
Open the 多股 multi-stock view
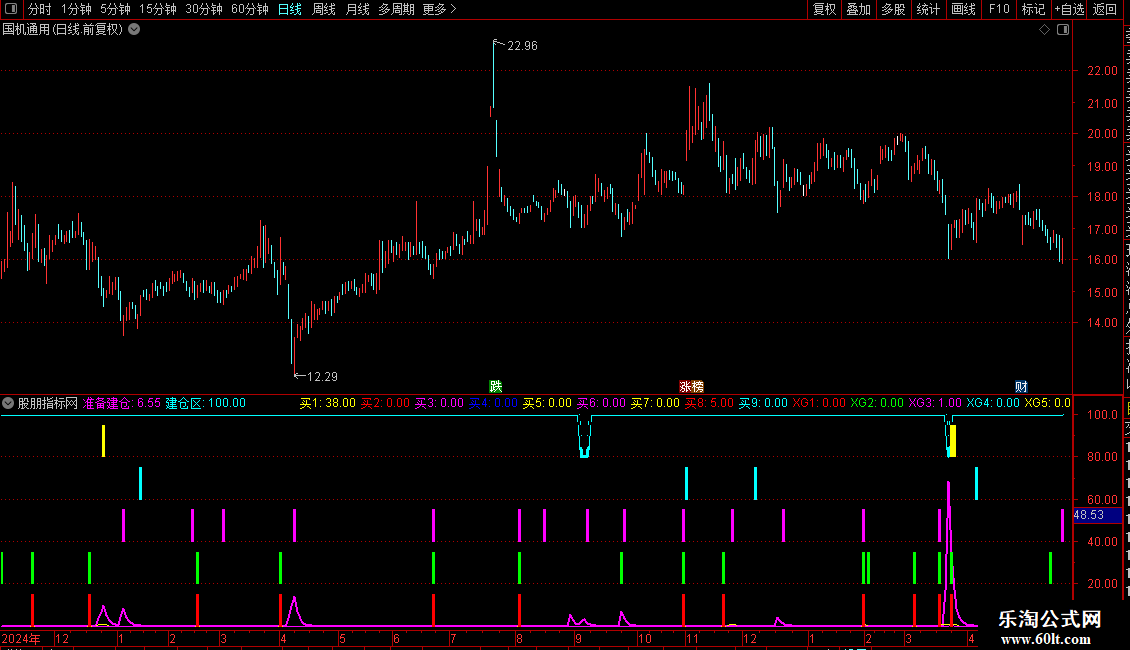pyautogui.click(x=893, y=9)
